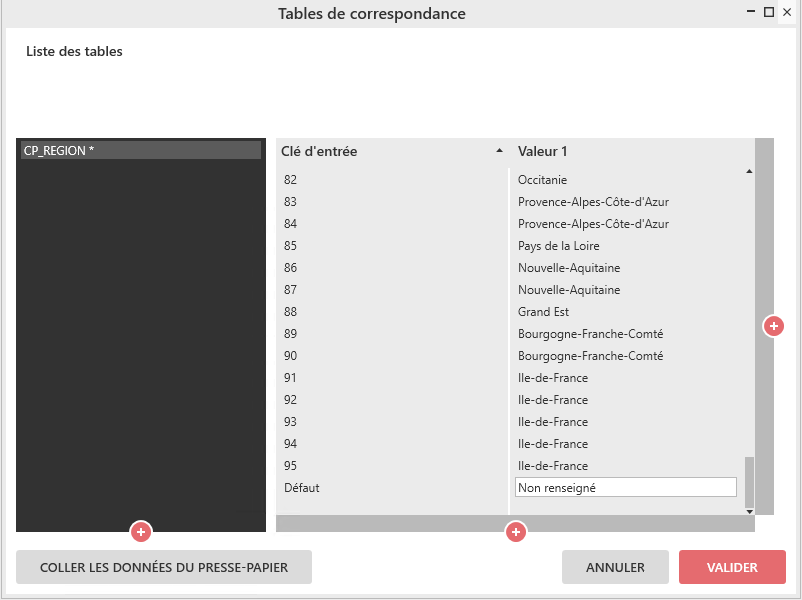Select the Grand Est value cell
The height and width of the screenshot is (600, 802).
point(543,312)
